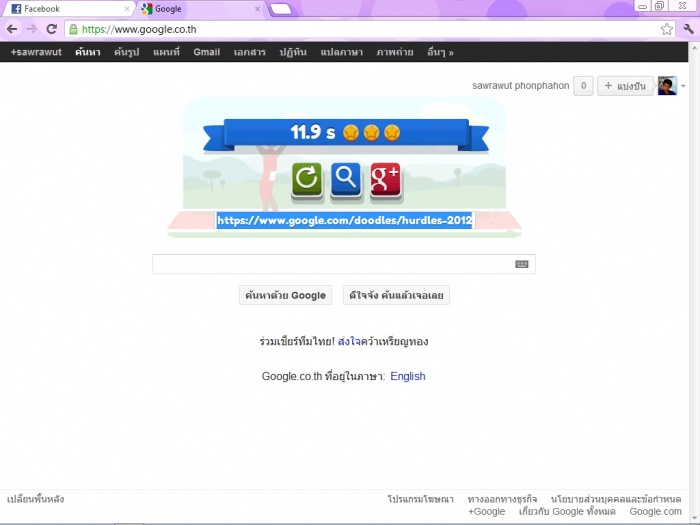The height and width of the screenshot is (525, 700).
Task: Follow the ส่งใจ link
Action: coord(349,342)
